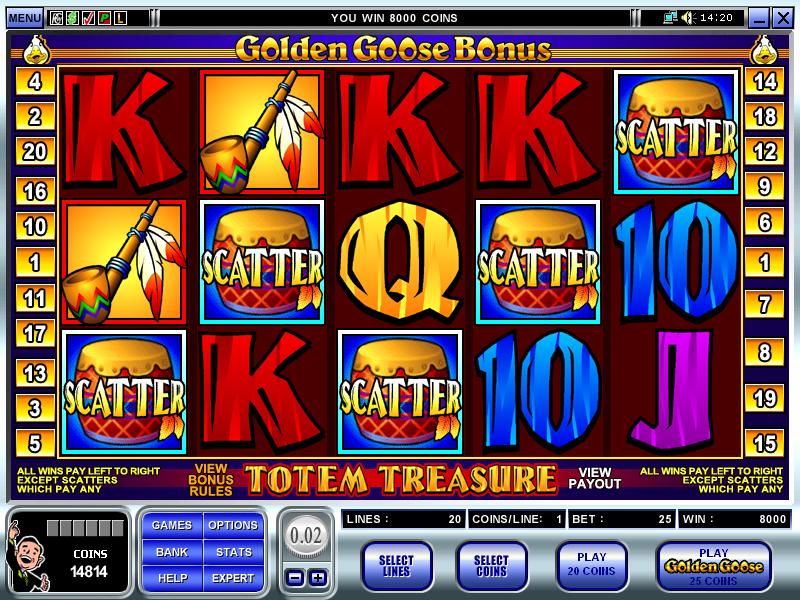Click the yellow L icon
The height and width of the screenshot is (600, 800).
[120, 18]
